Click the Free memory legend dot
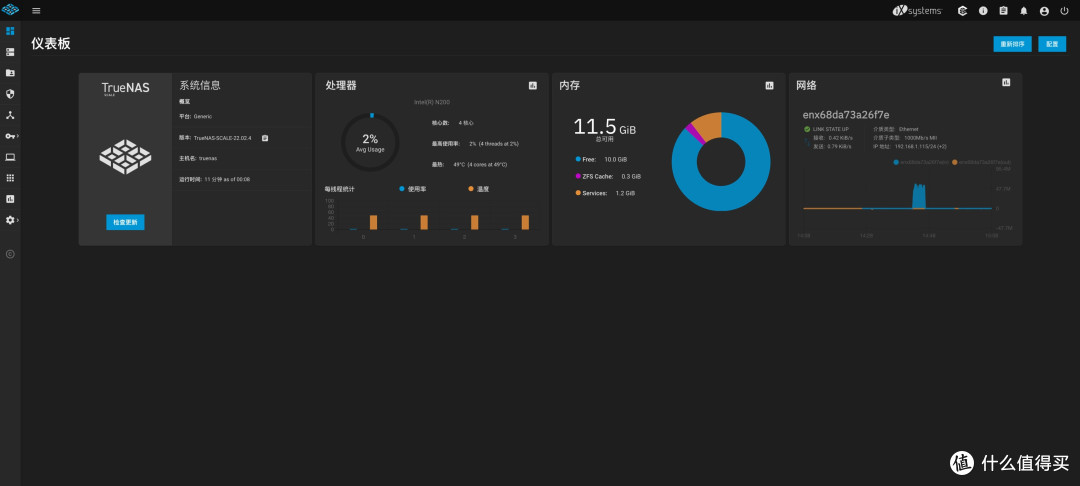The height and width of the screenshot is (486, 1080). (x=578, y=159)
